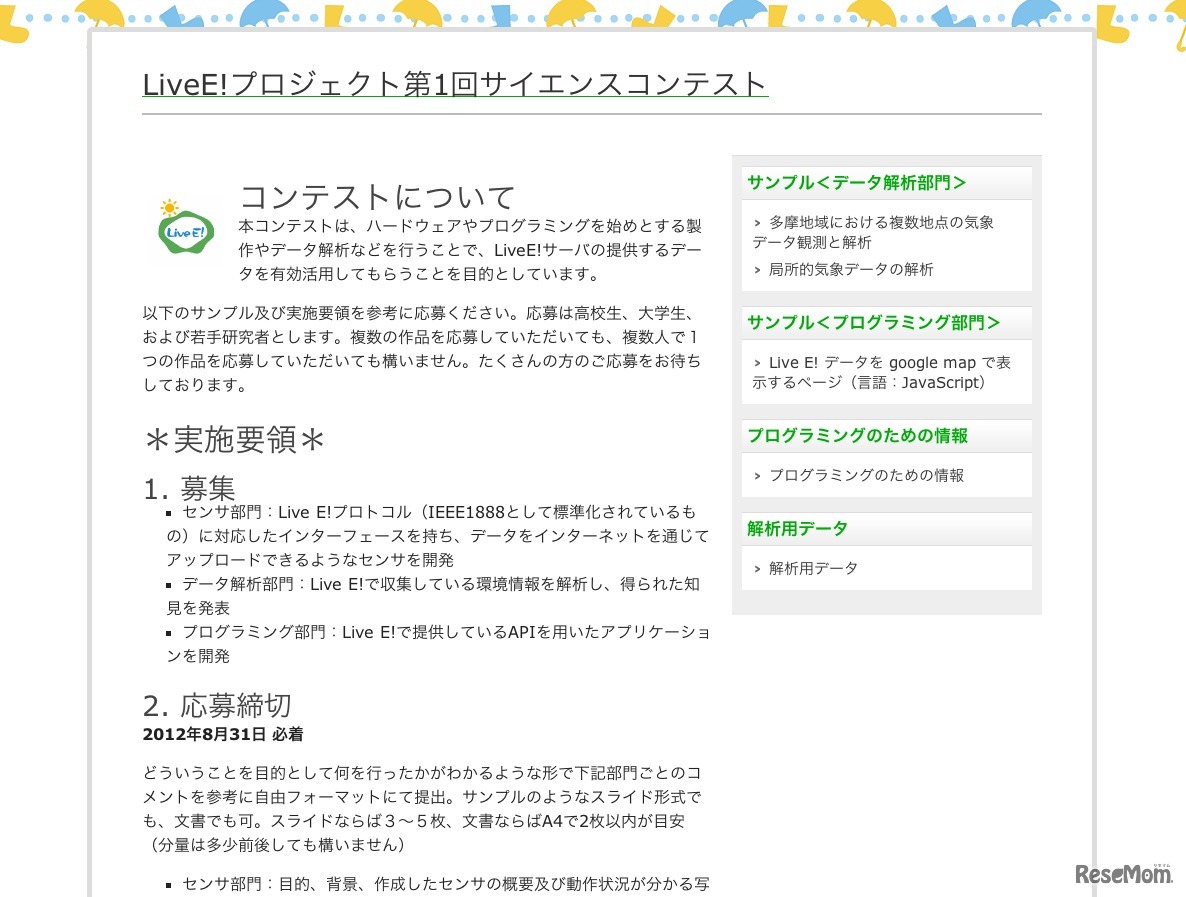The image size is (1186, 897).
Task: Select サンプル<データ解析部門> sidebar heading
Action: coord(856,182)
